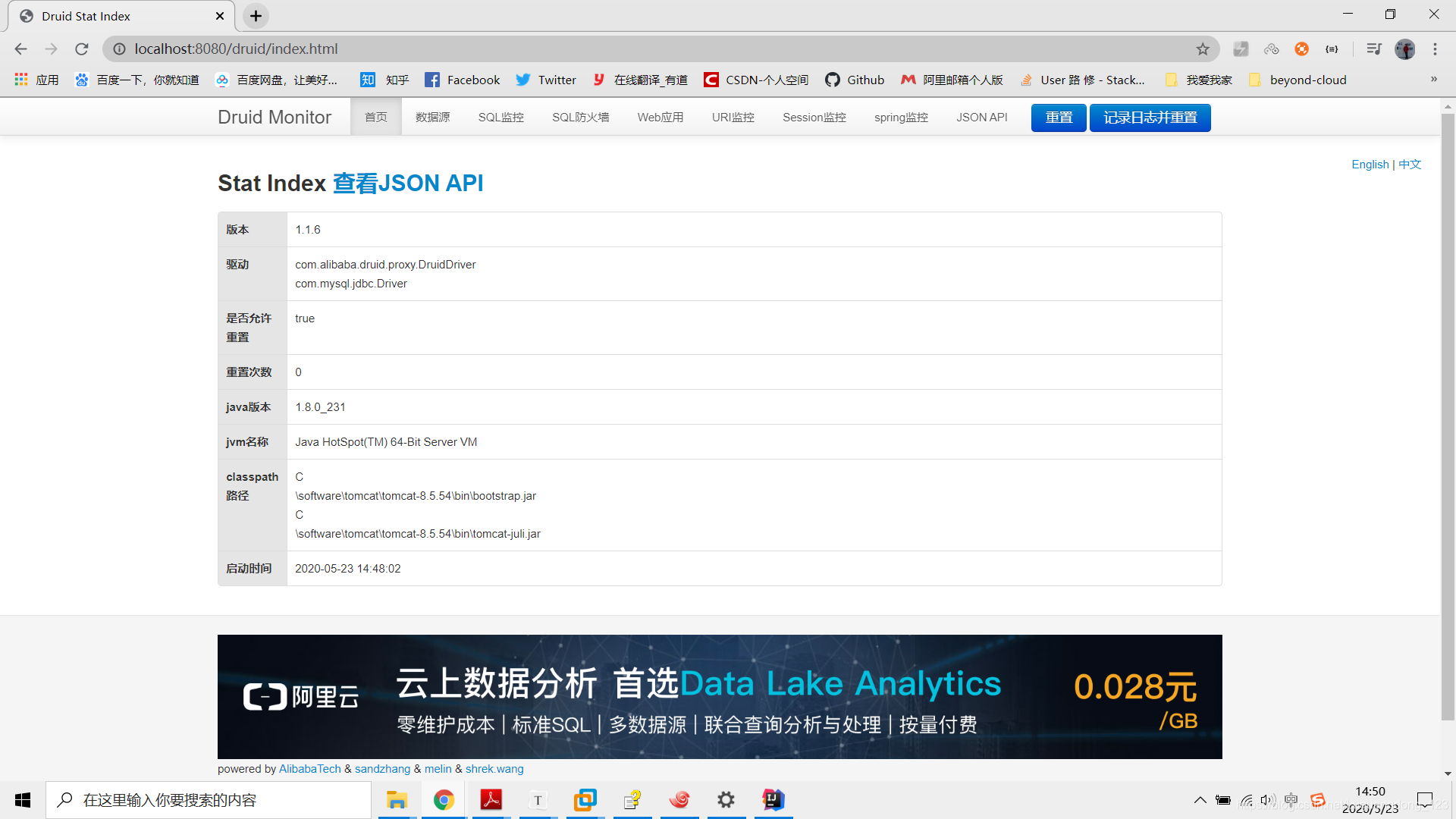The height and width of the screenshot is (819, 1456).
Task: Toggle reset permission true value
Action: tap(305, 318)
